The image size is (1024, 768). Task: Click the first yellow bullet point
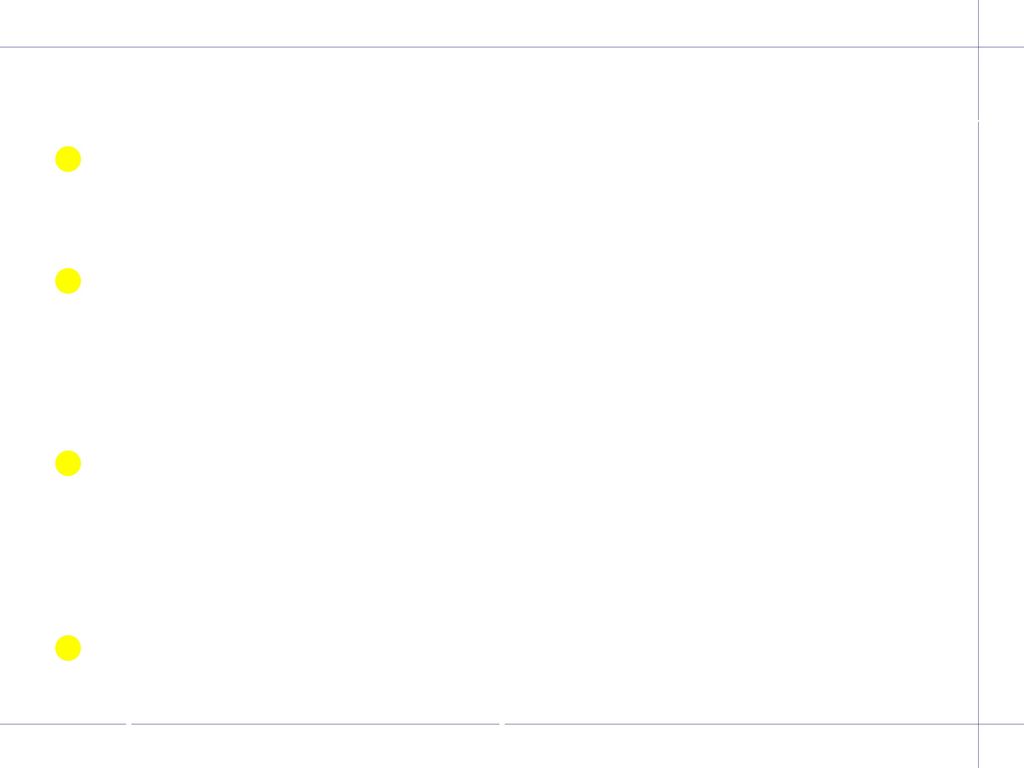[68, 159]
